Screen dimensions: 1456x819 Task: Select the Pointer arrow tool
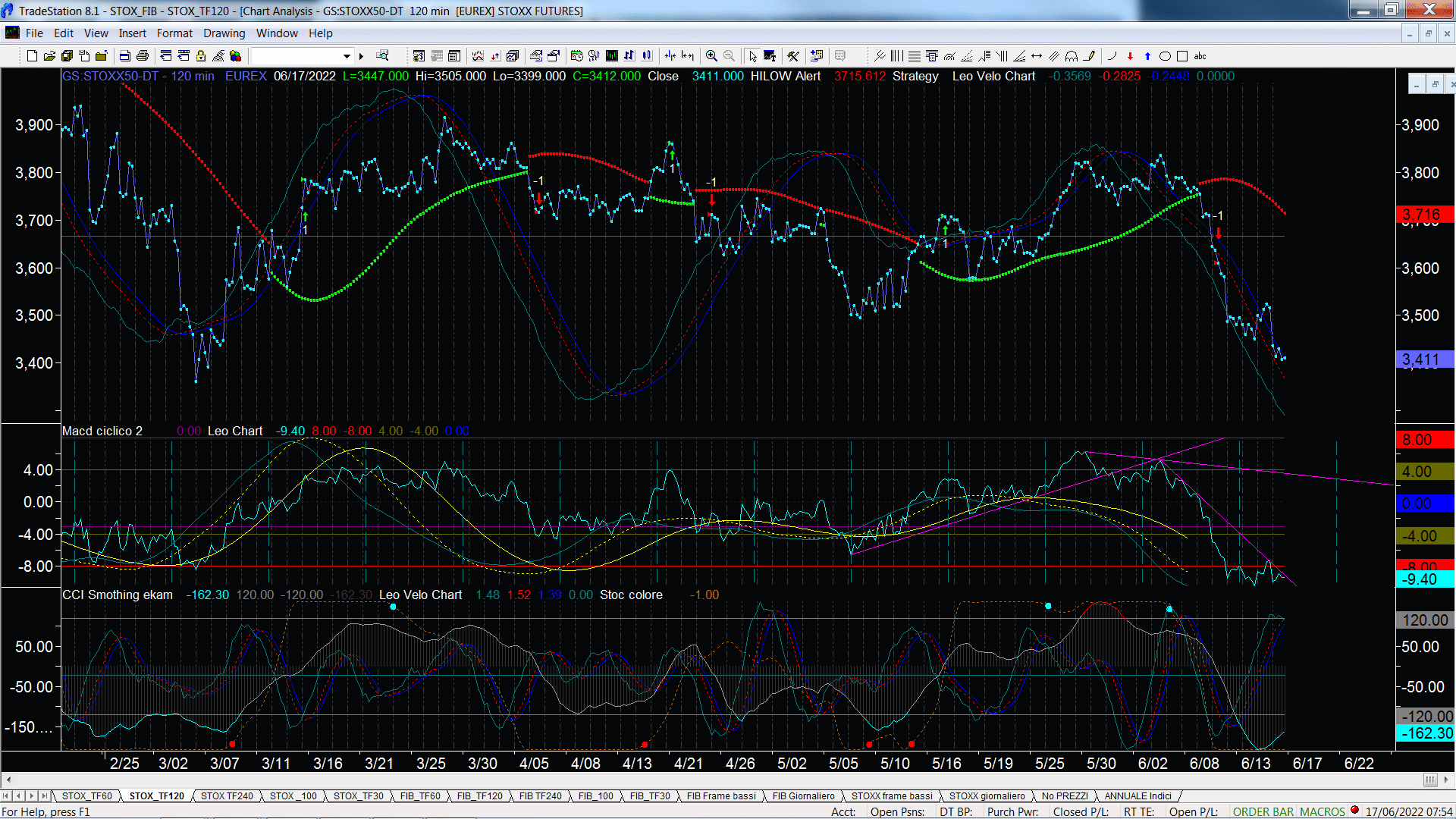[x=752, y=56]
